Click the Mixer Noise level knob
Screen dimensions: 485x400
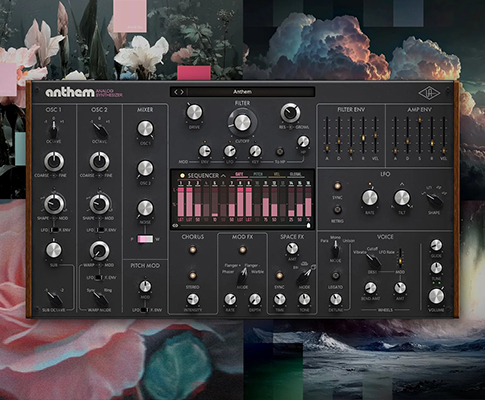145,208
